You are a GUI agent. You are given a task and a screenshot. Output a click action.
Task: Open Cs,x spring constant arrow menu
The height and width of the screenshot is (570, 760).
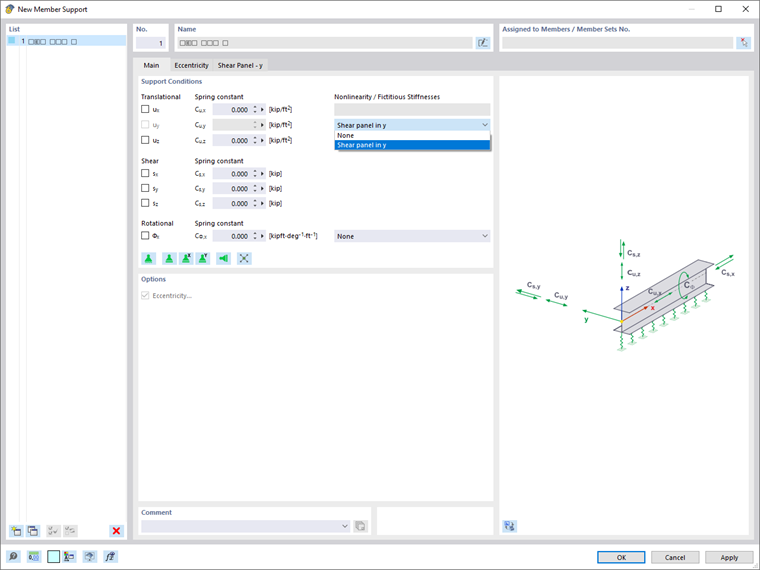point(262,174)
